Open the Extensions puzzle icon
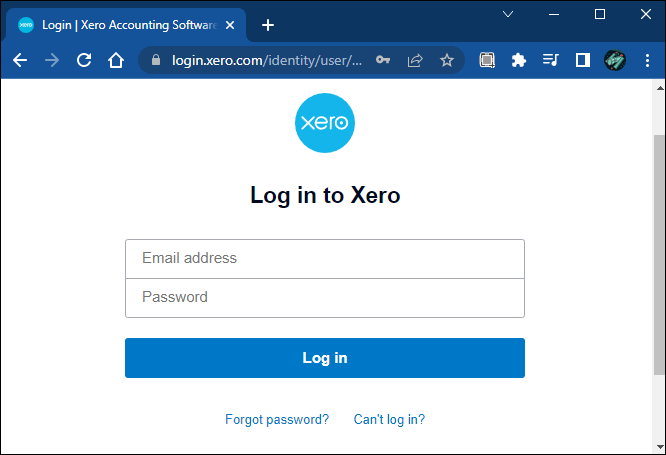The height and width of the screenshot is (455, 666). tap(519, 60)
